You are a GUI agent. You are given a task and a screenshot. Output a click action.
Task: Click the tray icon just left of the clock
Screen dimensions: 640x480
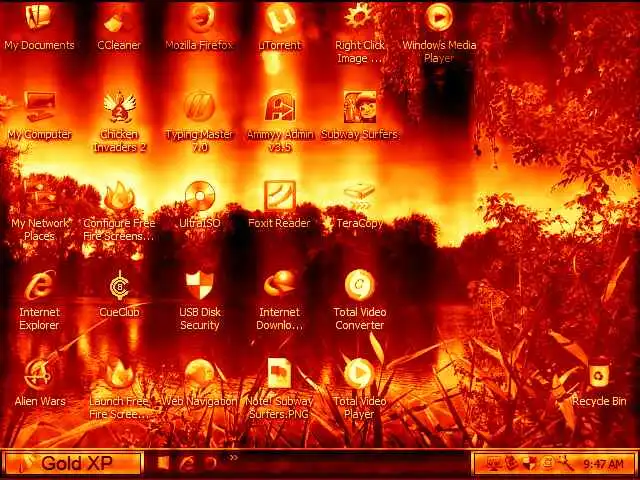point(566,464)
